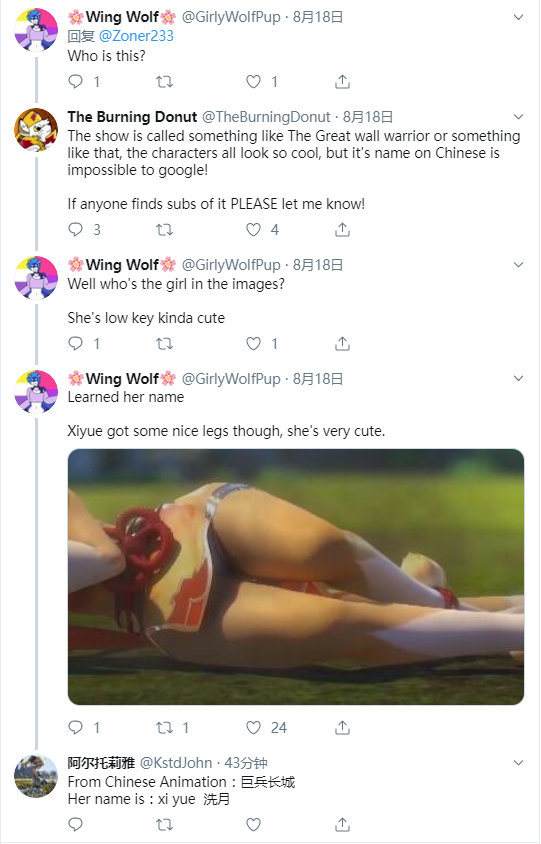Open the @Zoner233 mention link
Image resolution: width=541 pixels, height=844 pixels.
tap(136, 36)
